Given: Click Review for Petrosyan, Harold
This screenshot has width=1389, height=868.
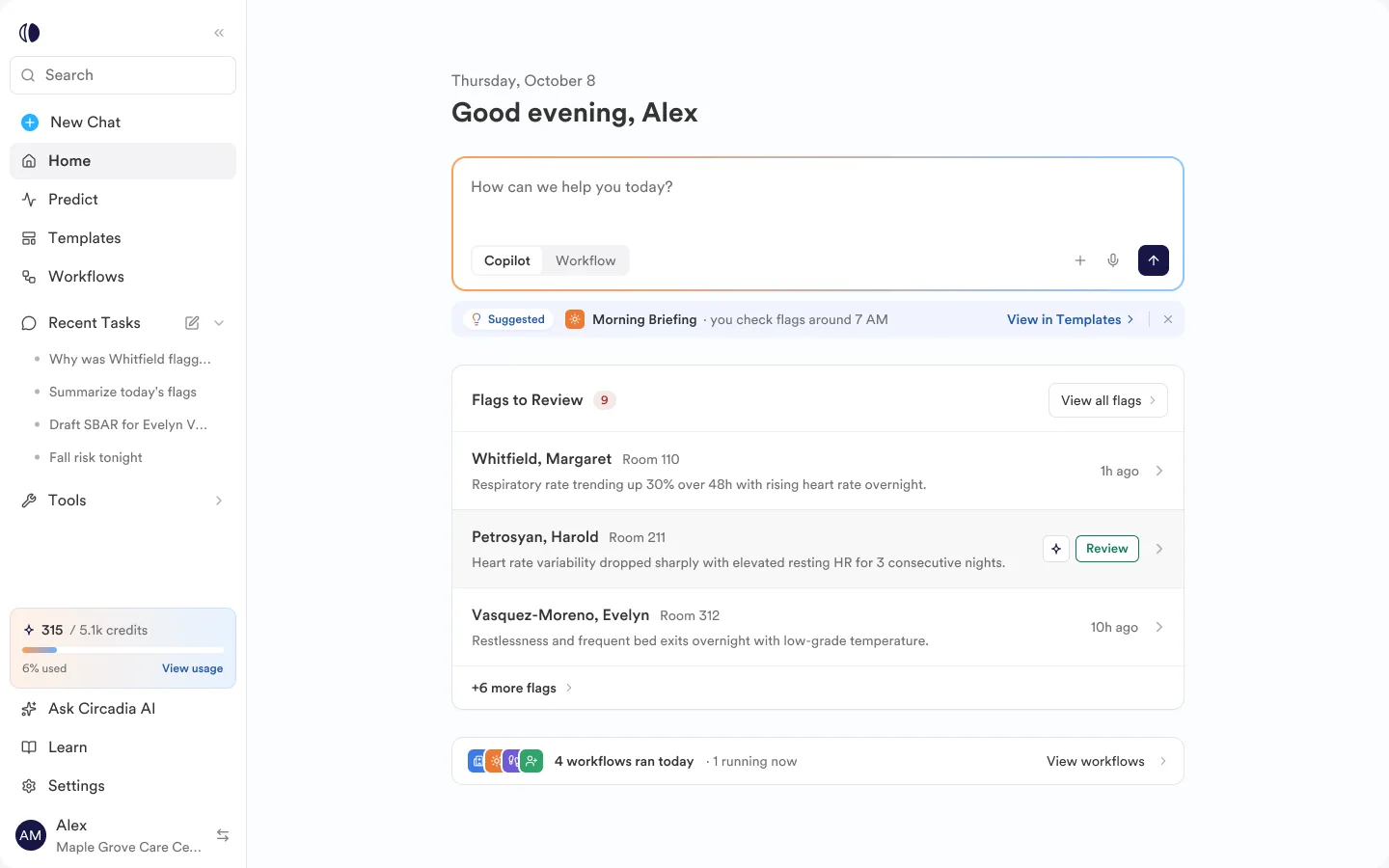Looking at the screenshot, I should 1107,549.
